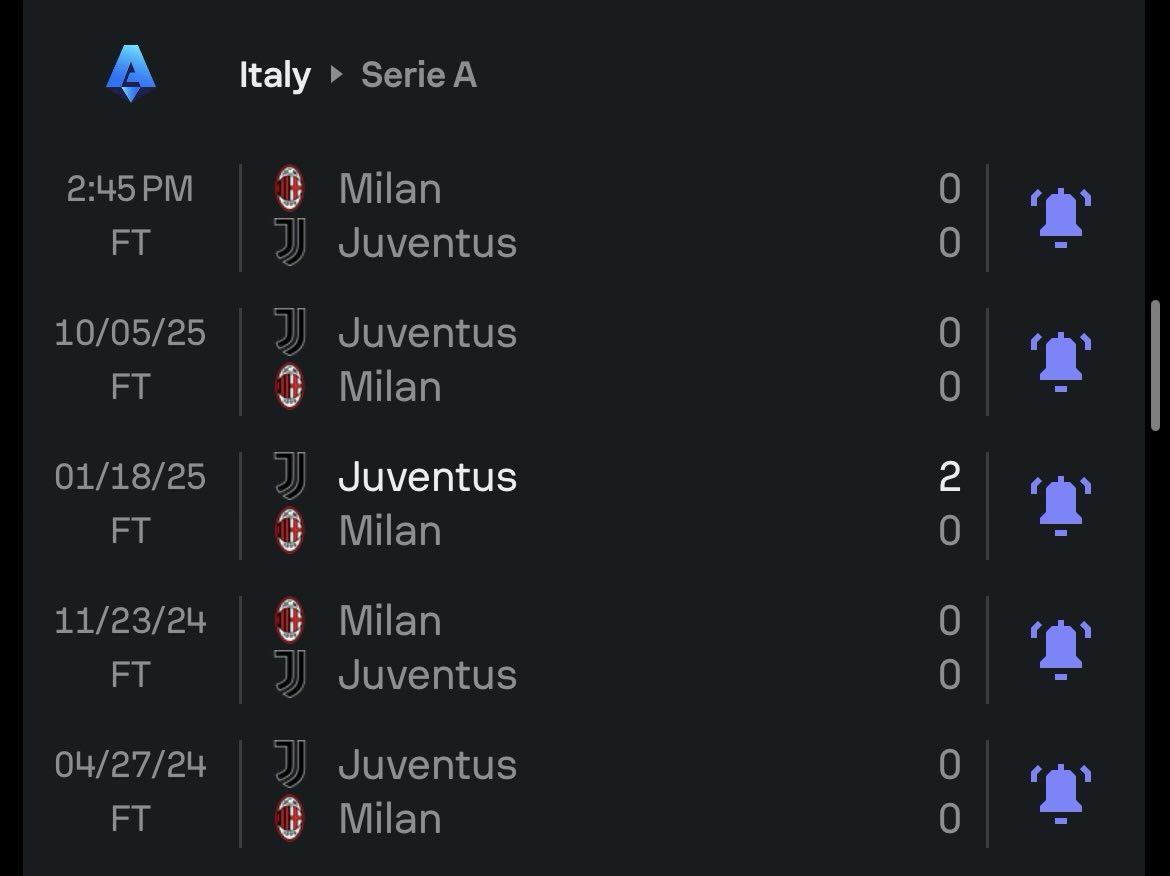Click the vertical scrollbar thumb
This screenshot has width=1170, height=876.
[1156, 366]
